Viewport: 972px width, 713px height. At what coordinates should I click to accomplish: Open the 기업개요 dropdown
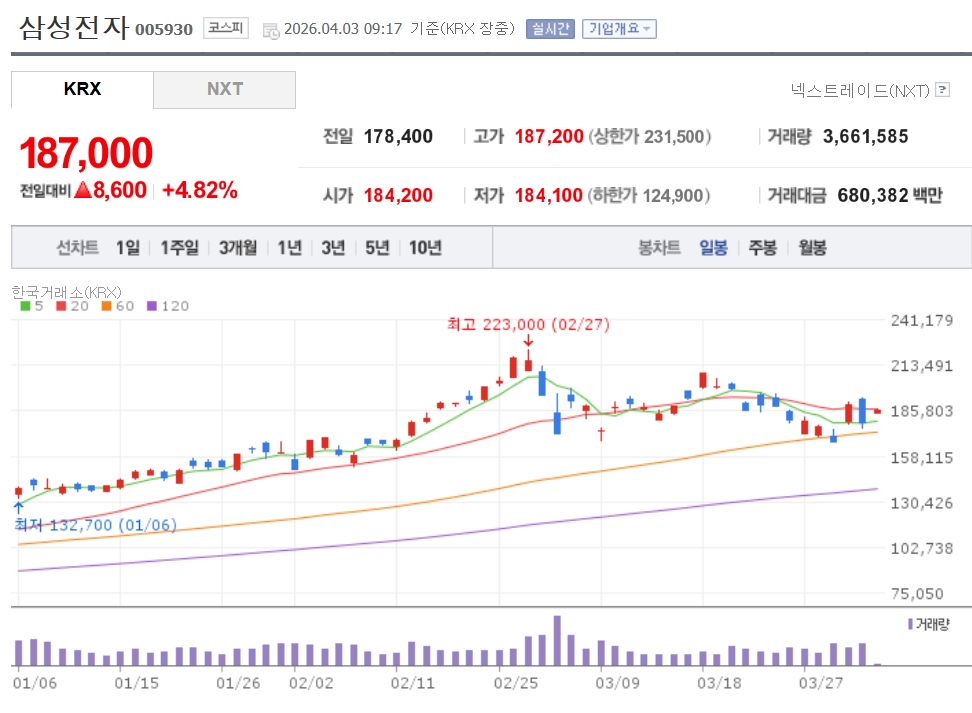[619, 29]
